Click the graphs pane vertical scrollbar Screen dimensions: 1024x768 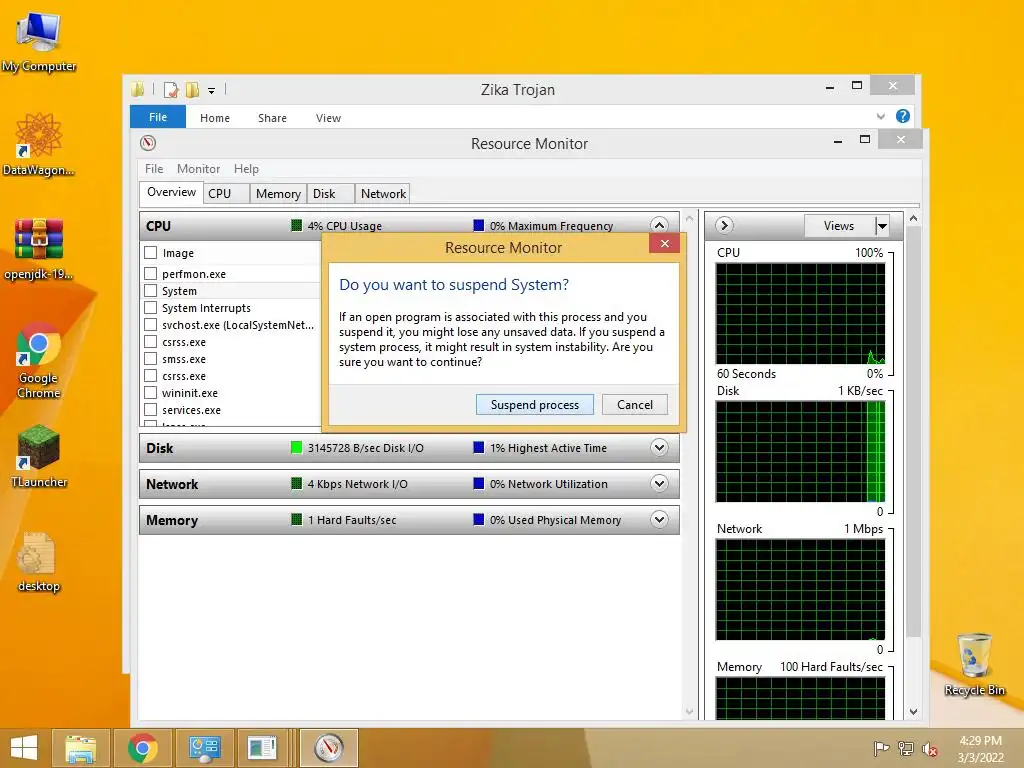coord(914,432)
